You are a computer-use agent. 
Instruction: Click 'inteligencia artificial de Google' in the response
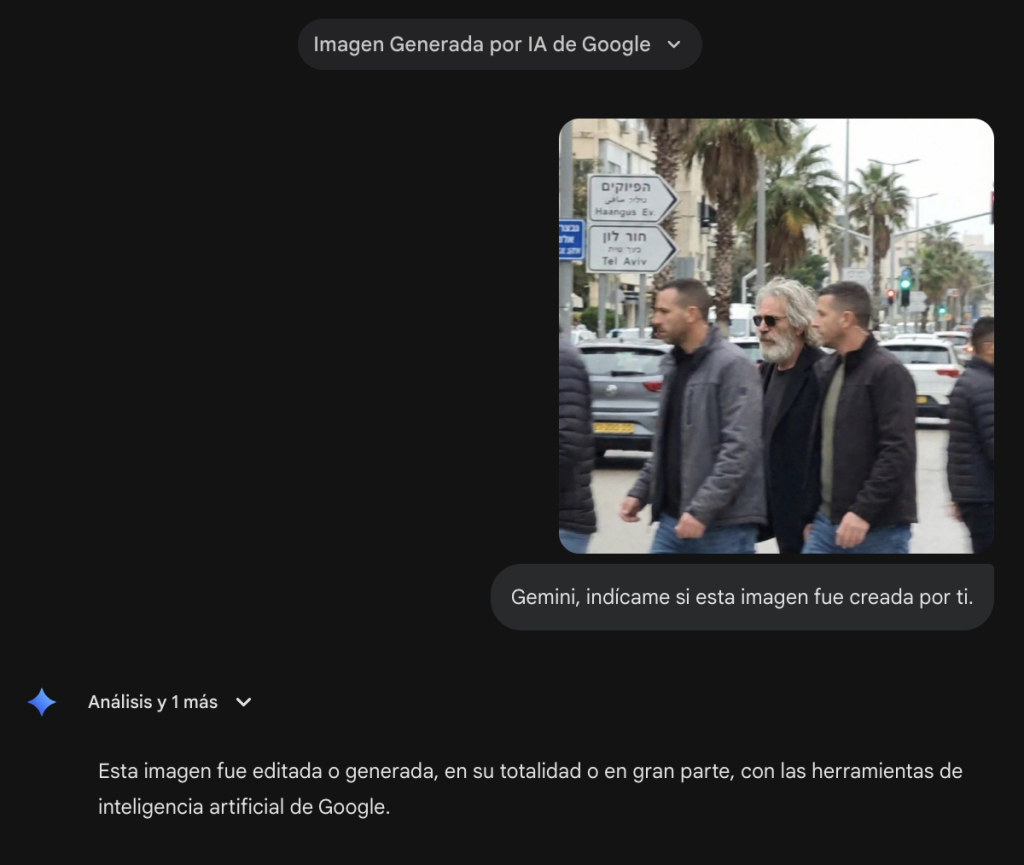tap(243, 807)
